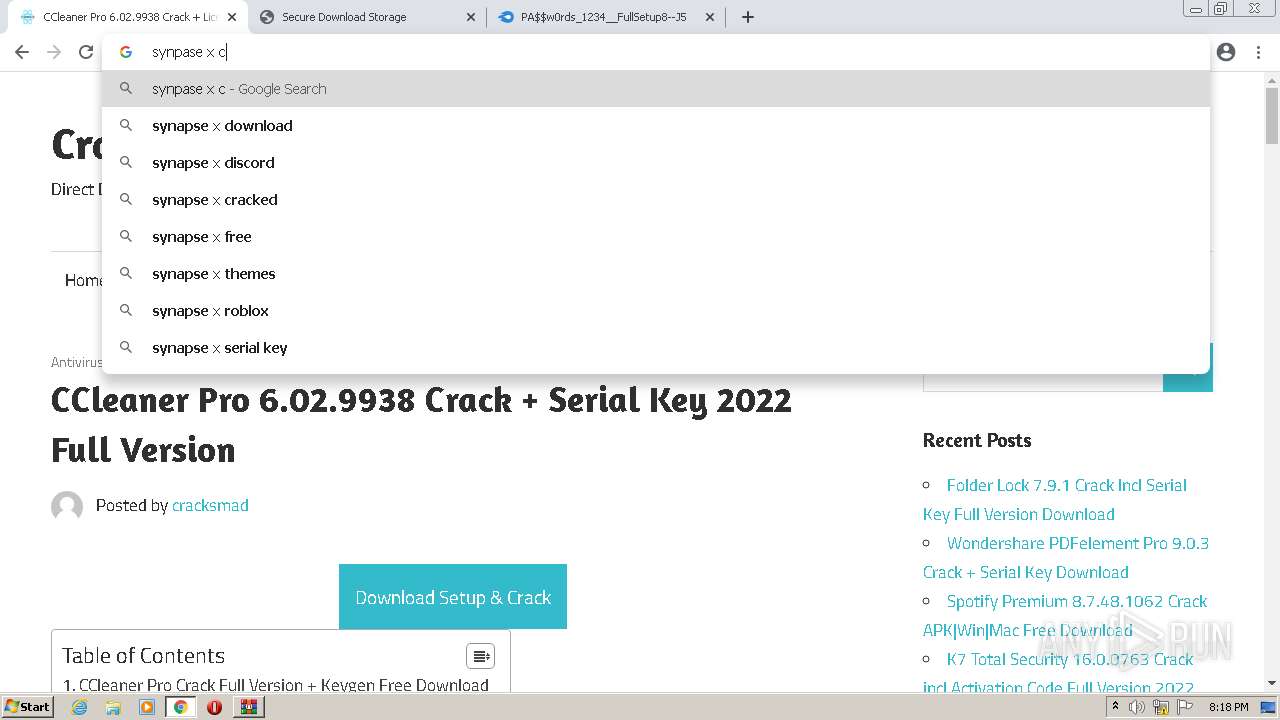Select 'synpase x c - Google Search' suggestion
Image resolution: width=1280 pixels, height=720 pixels.
(x=656, y=89)
